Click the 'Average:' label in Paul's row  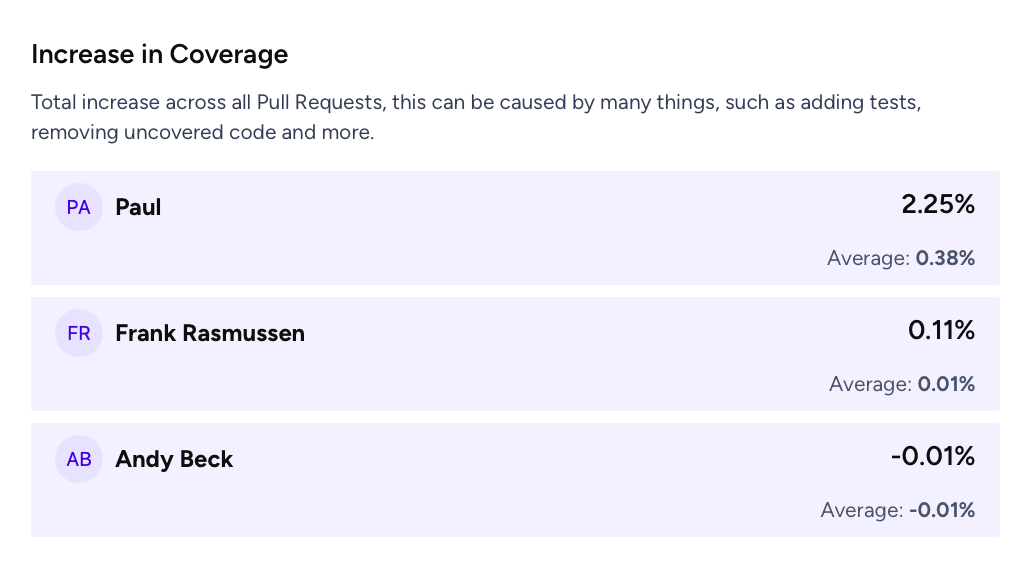pyautogui.click(x=868, y=258)
